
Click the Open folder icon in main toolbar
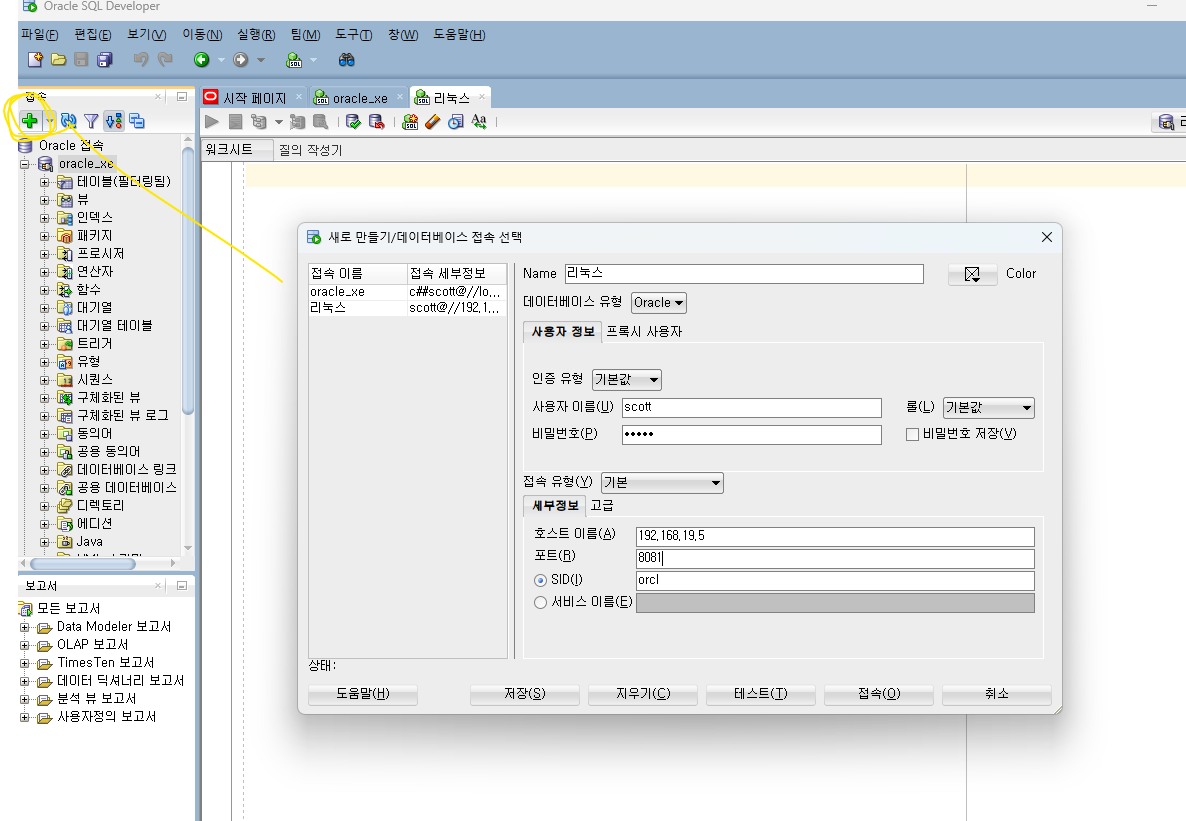point(58,60)
